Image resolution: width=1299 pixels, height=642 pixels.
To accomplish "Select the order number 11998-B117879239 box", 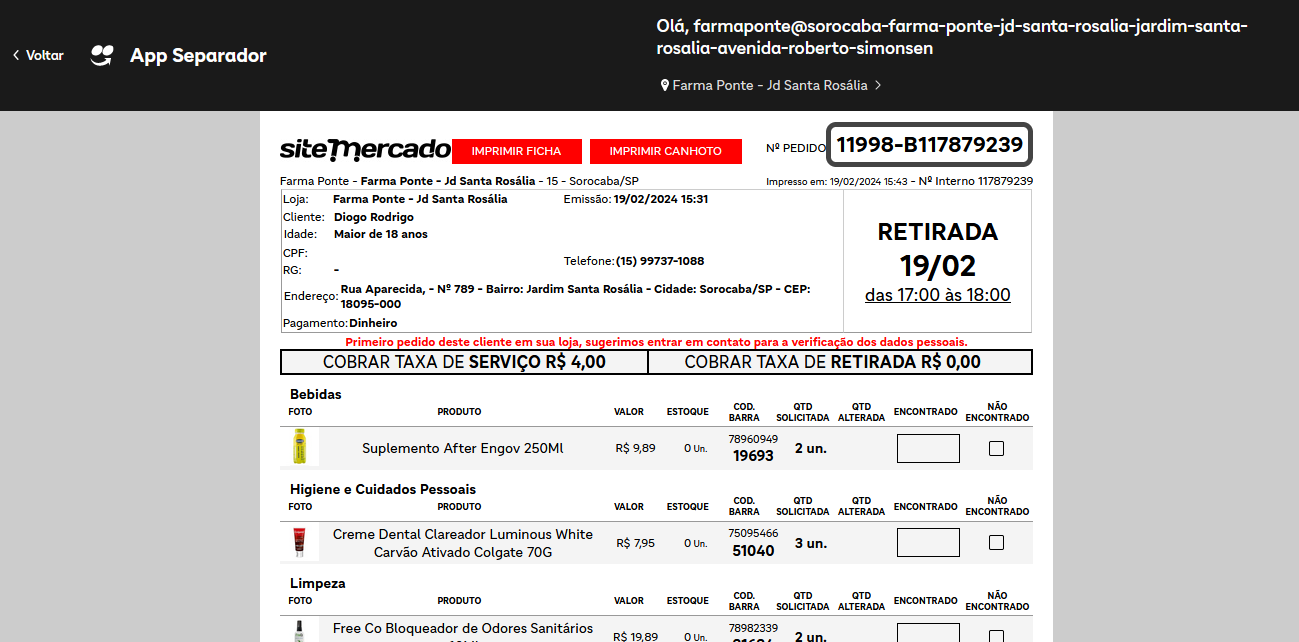I will [929, 145].
